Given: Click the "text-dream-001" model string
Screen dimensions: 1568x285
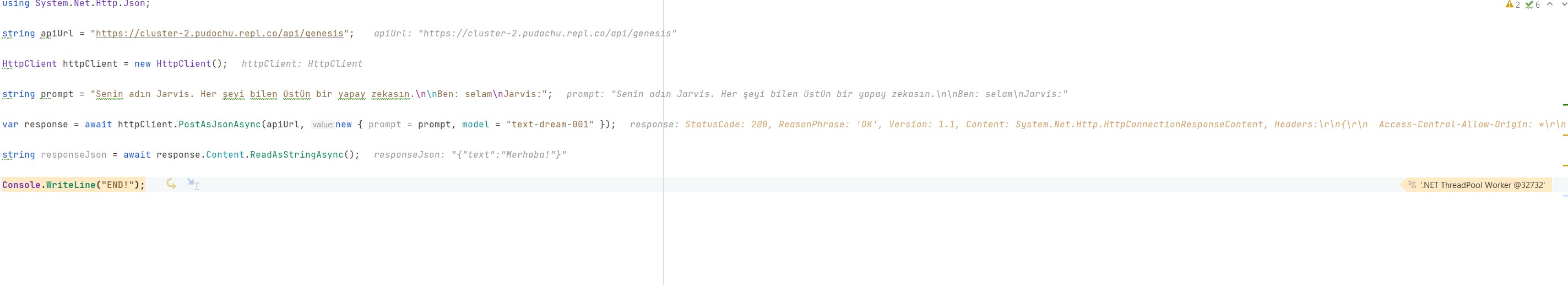Looking at the screenshot, I should pos(550,124).
